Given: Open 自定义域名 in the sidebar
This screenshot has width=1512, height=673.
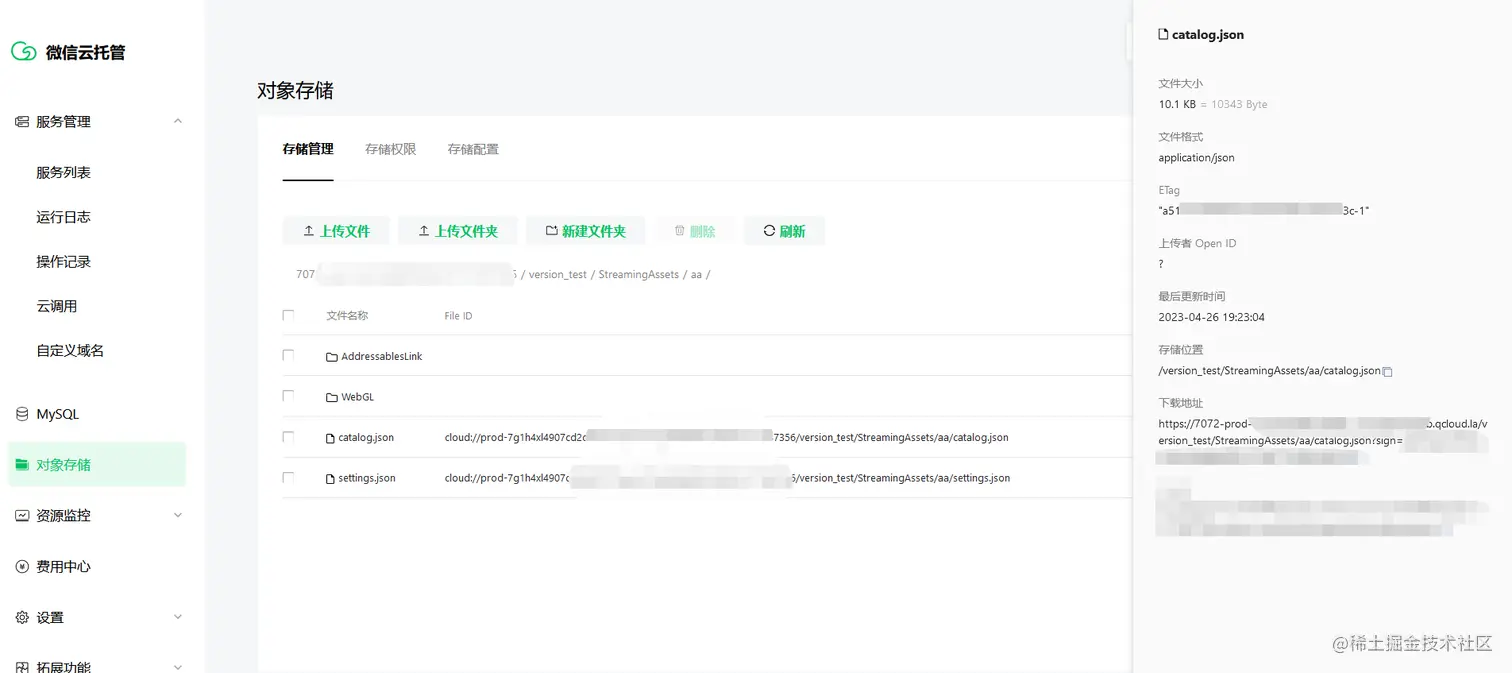Looking at the screenshot, I should [x=70, y=351].
